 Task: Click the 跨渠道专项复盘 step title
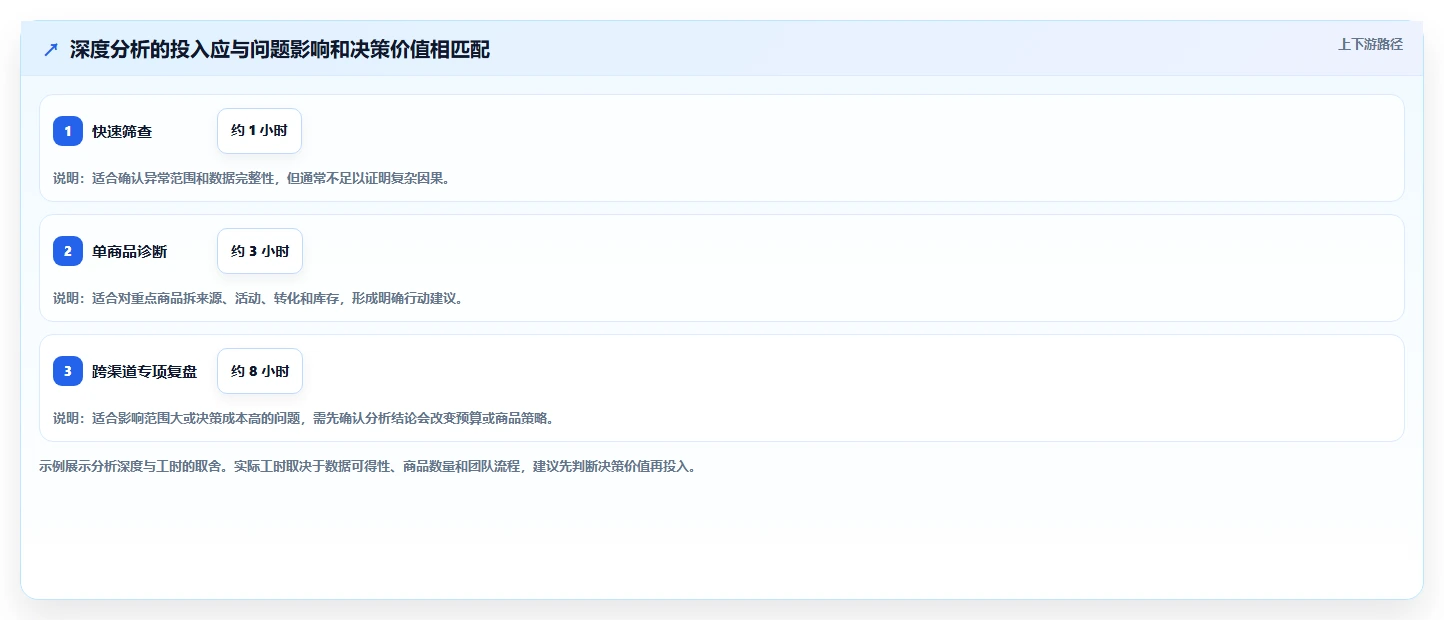(x=145, y=371)
